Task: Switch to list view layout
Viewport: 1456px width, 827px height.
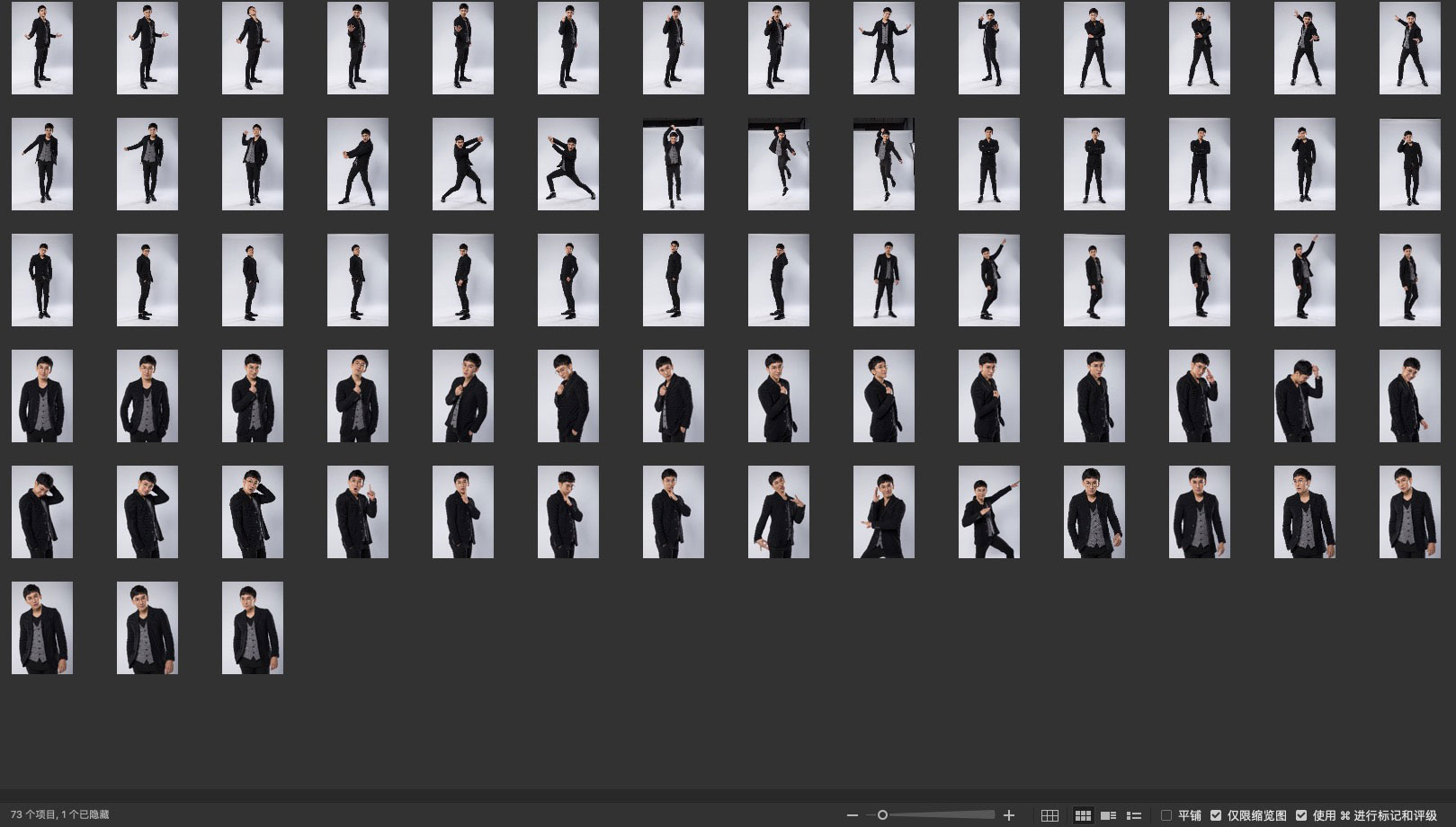Action: pyautogui.click(x=1134, y=815)
